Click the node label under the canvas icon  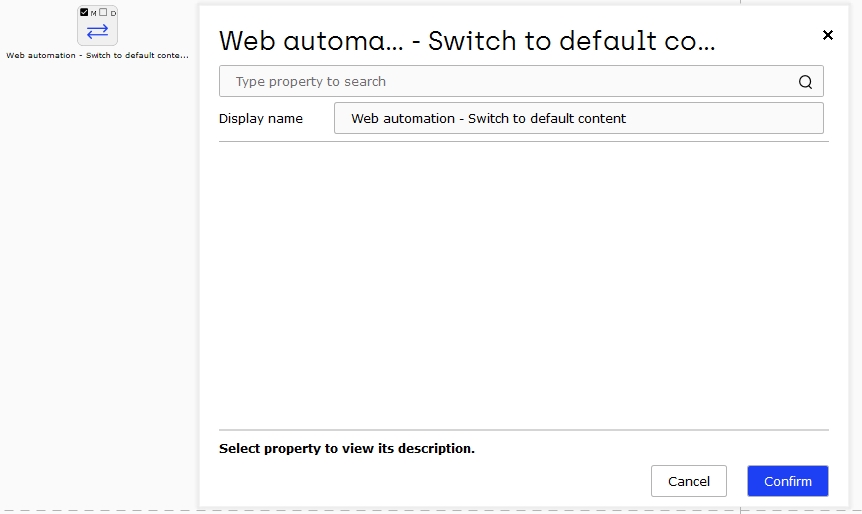97,56
